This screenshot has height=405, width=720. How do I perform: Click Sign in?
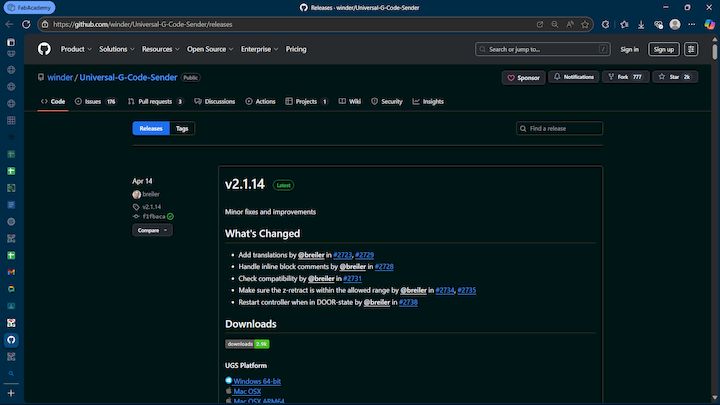(x=629, y=50)
